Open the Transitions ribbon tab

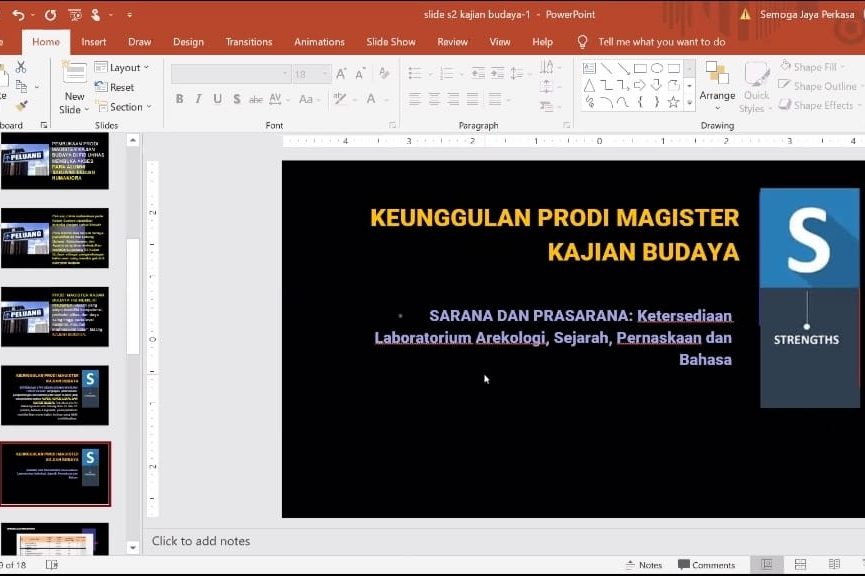point(249,42)
